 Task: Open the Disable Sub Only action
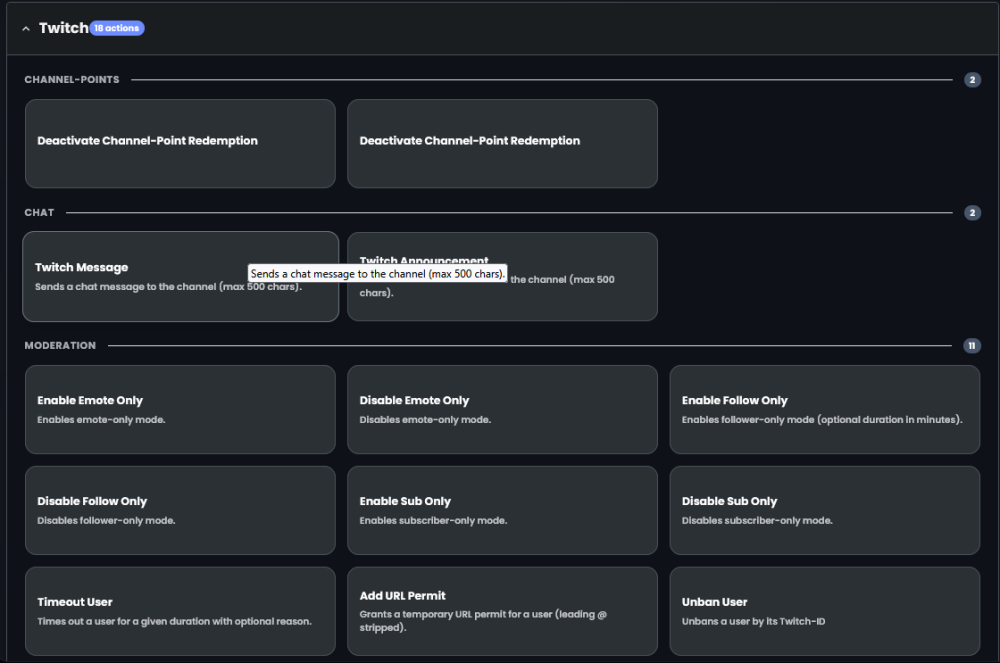point(825,510)
